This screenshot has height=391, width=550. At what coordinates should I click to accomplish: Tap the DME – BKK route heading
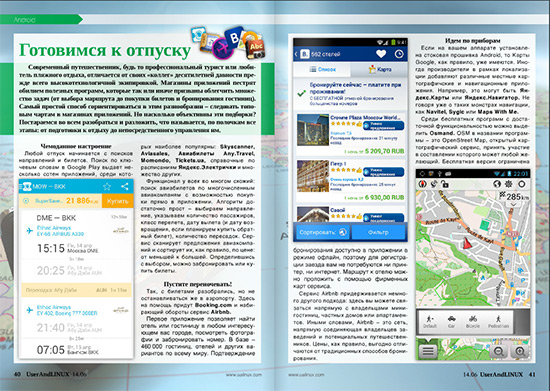(56, 218)
